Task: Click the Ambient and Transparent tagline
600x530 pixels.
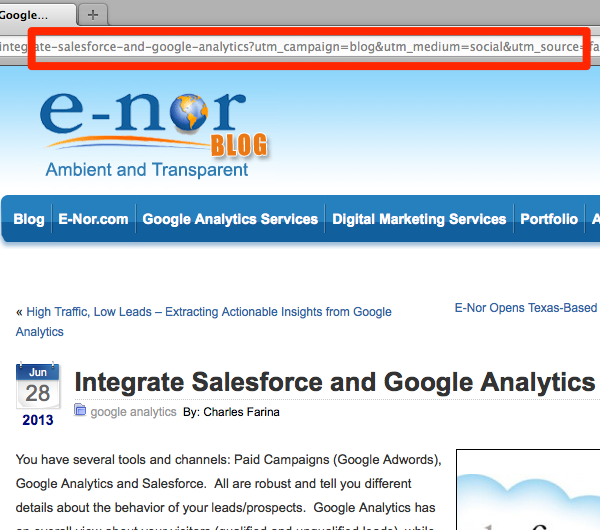Action: click(147, 170)
